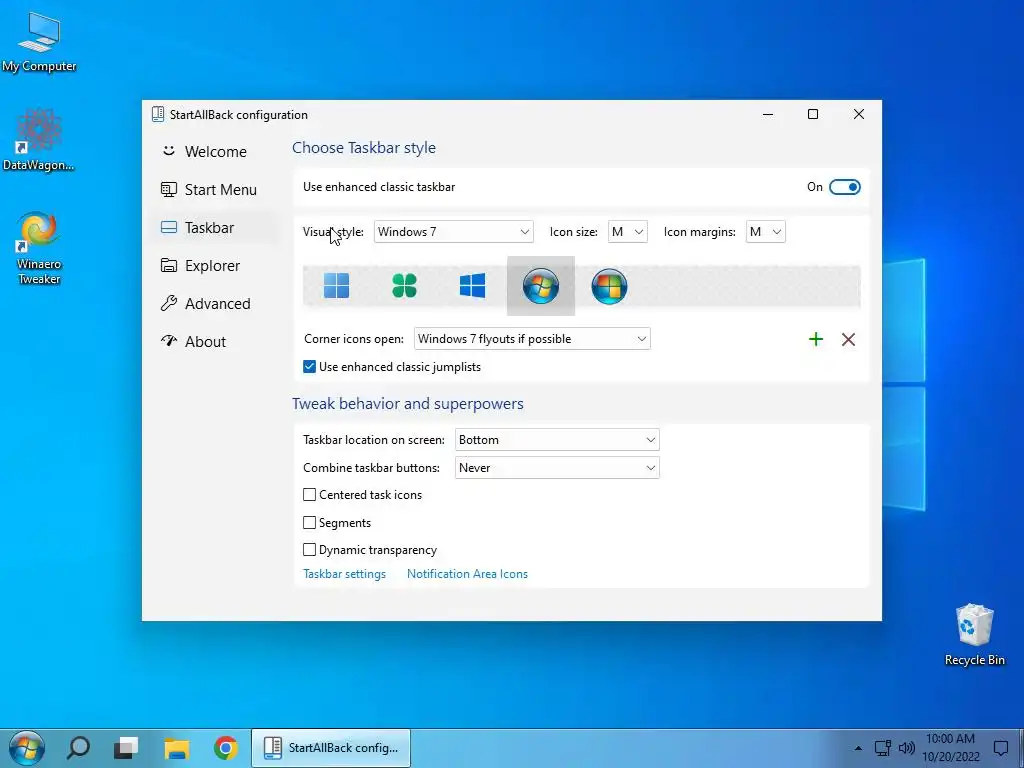Choose the green clover start button icon
Image resolution: width=1024 pixels, height=768 pixels.
click(x=404, y=285)
